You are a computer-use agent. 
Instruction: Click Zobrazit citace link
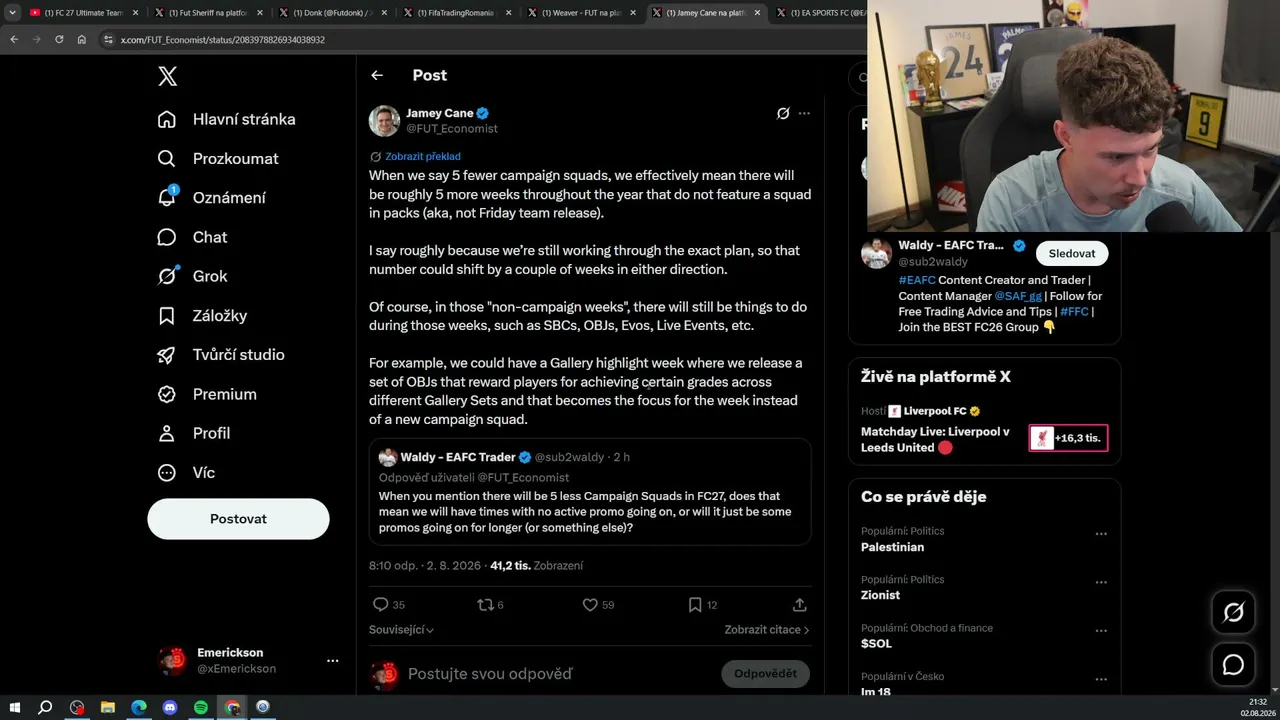767,630
